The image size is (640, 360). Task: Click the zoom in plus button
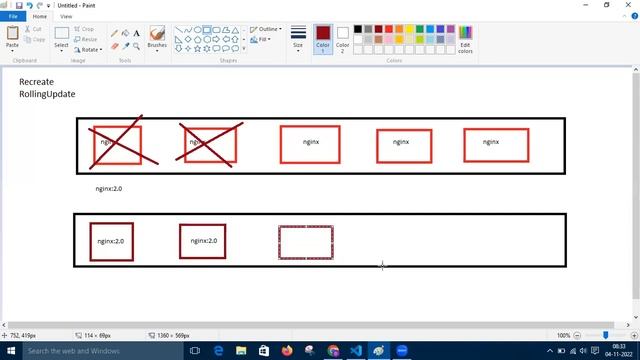(634, 335)
